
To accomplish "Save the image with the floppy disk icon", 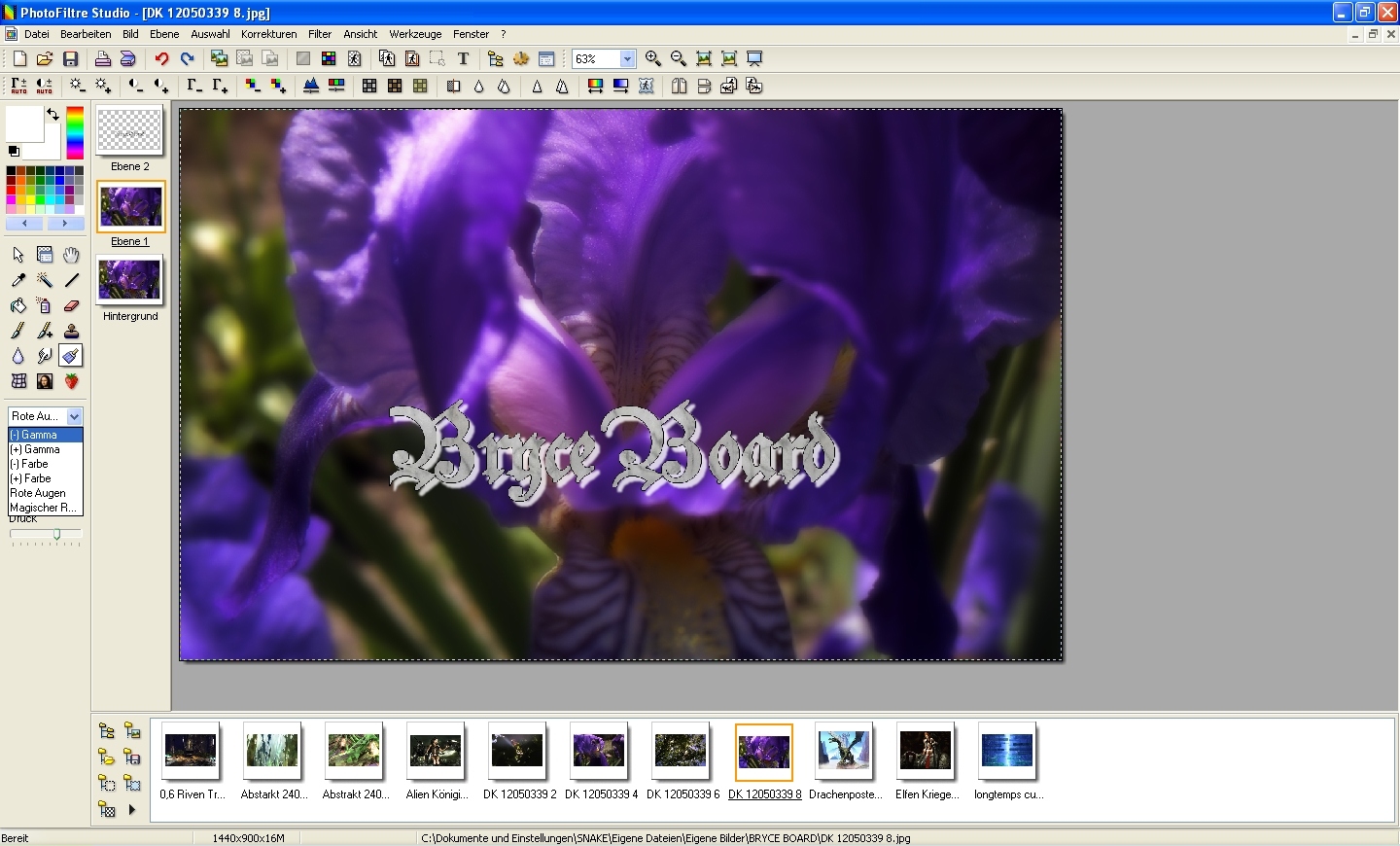I will click(70, 59).
